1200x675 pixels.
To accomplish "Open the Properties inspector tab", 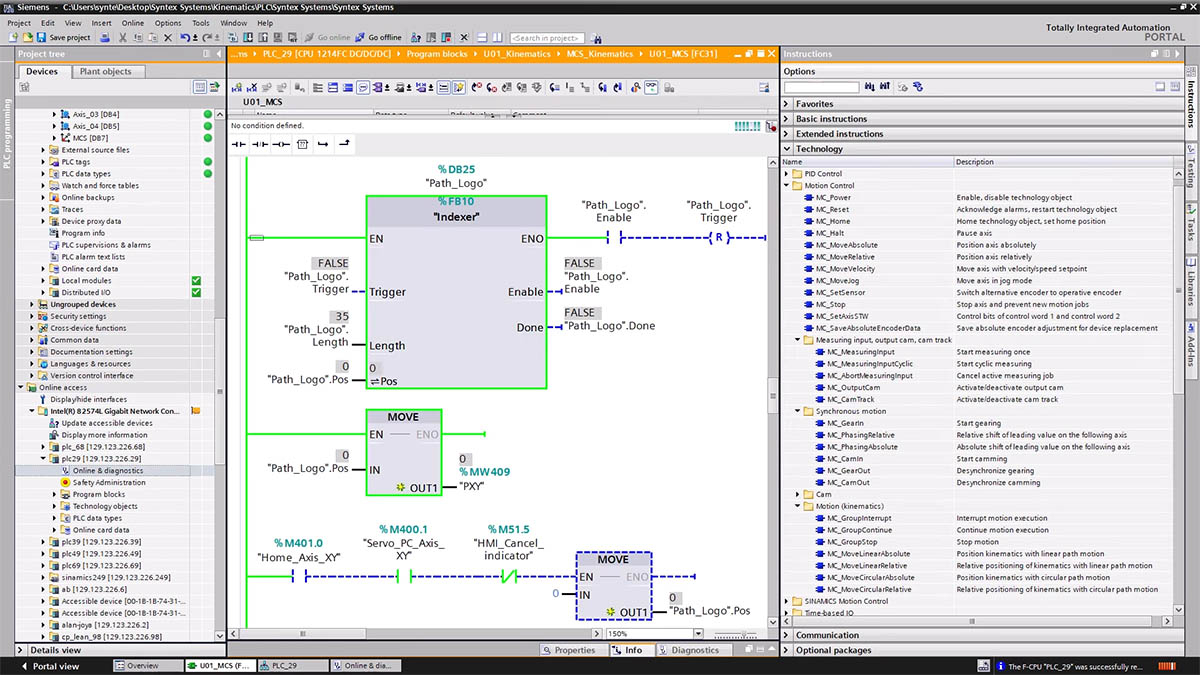I will pyautogui.click(x=568, y=650).
